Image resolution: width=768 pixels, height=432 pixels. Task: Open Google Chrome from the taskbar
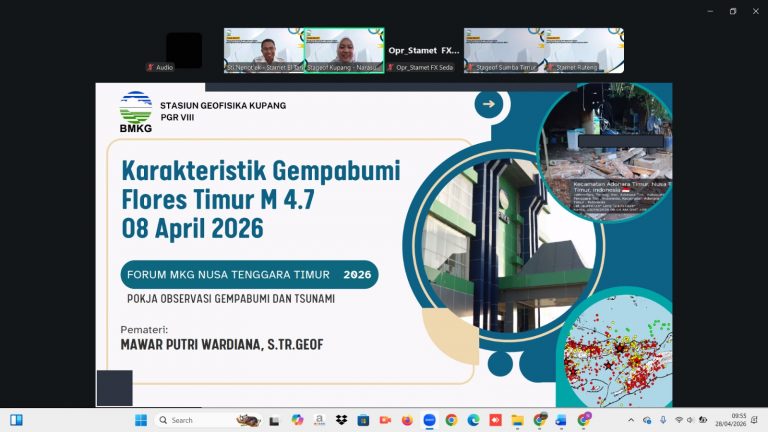click(452, 420)
